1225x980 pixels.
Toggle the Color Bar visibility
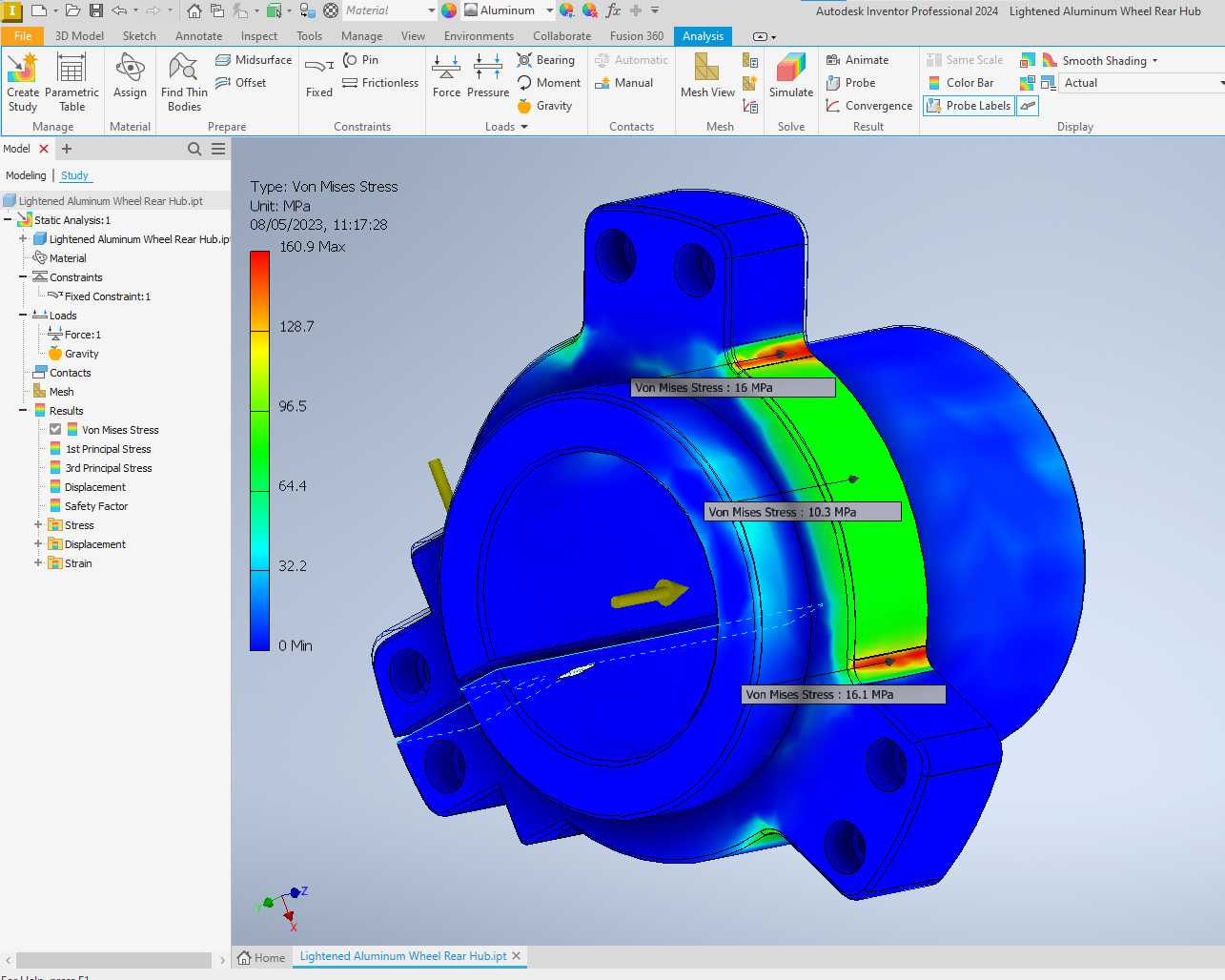[961, 83]
